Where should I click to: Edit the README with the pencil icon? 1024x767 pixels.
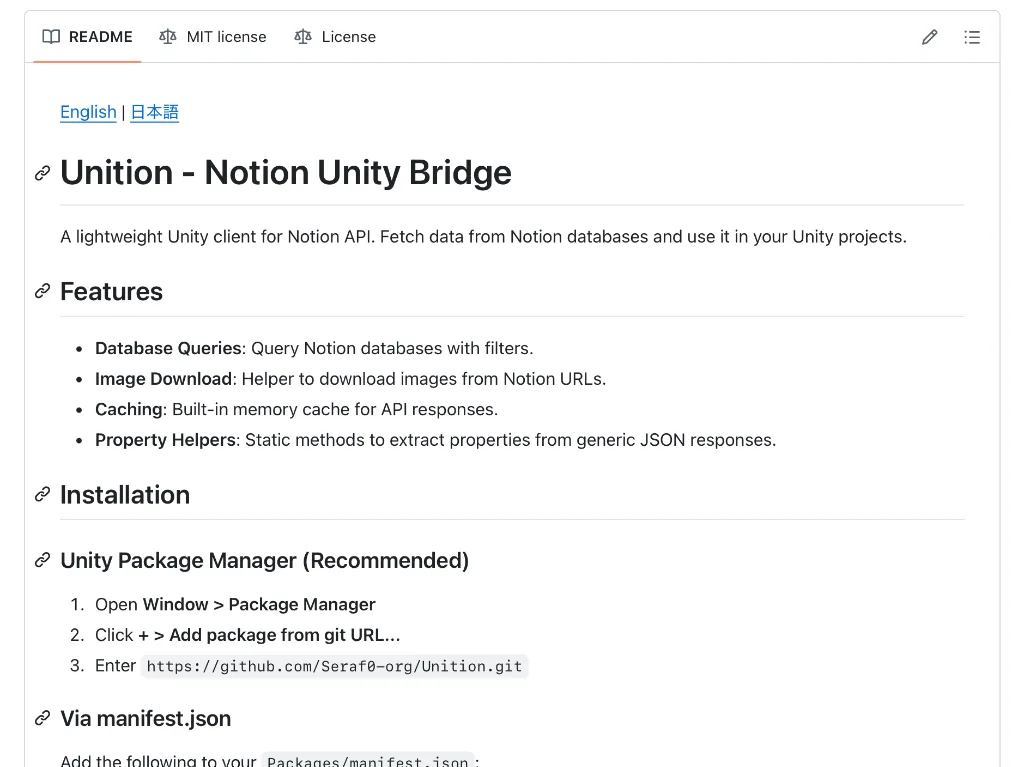click(x=930, y=37)
